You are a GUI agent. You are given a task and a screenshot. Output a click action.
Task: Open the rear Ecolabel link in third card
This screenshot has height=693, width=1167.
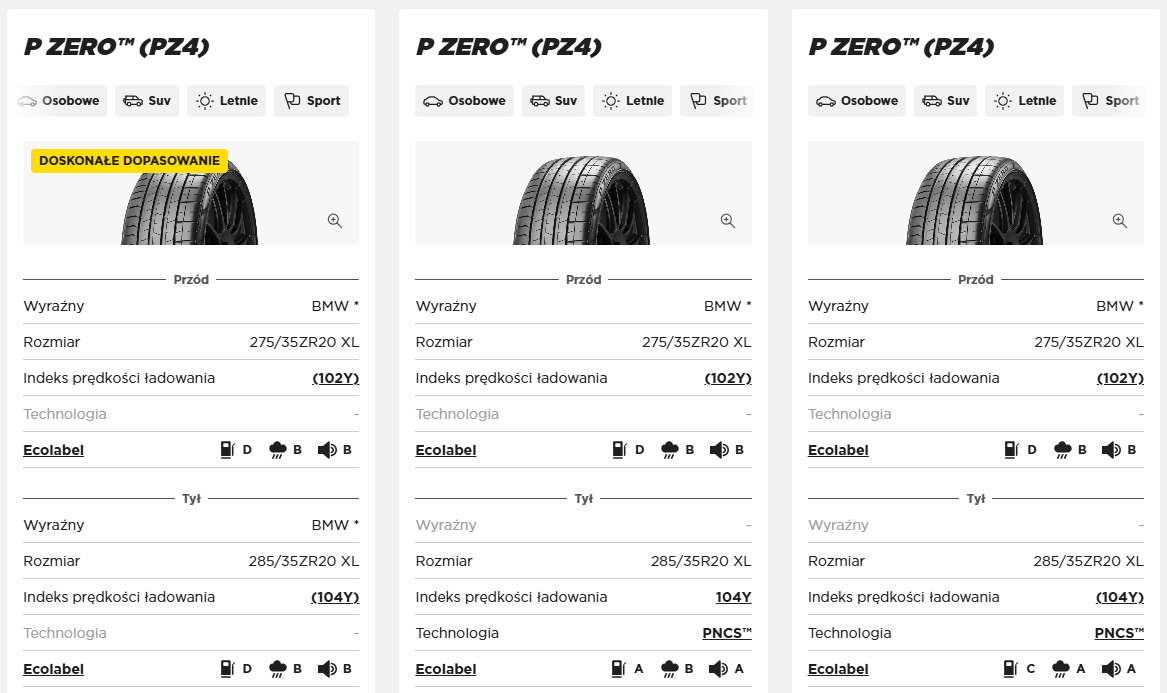coord(838,669)
